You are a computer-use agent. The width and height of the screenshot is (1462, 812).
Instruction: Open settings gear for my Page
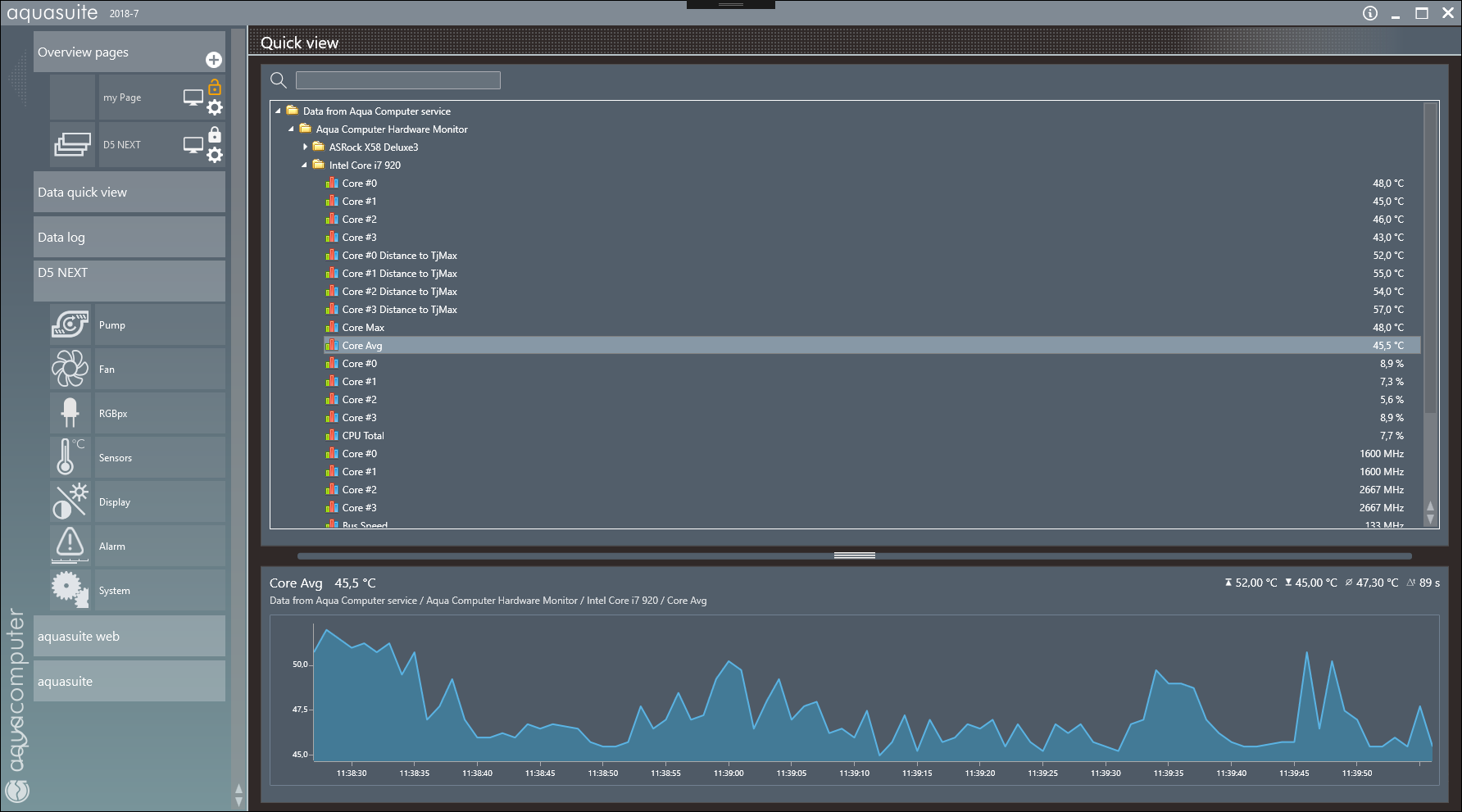coord(215,107)
